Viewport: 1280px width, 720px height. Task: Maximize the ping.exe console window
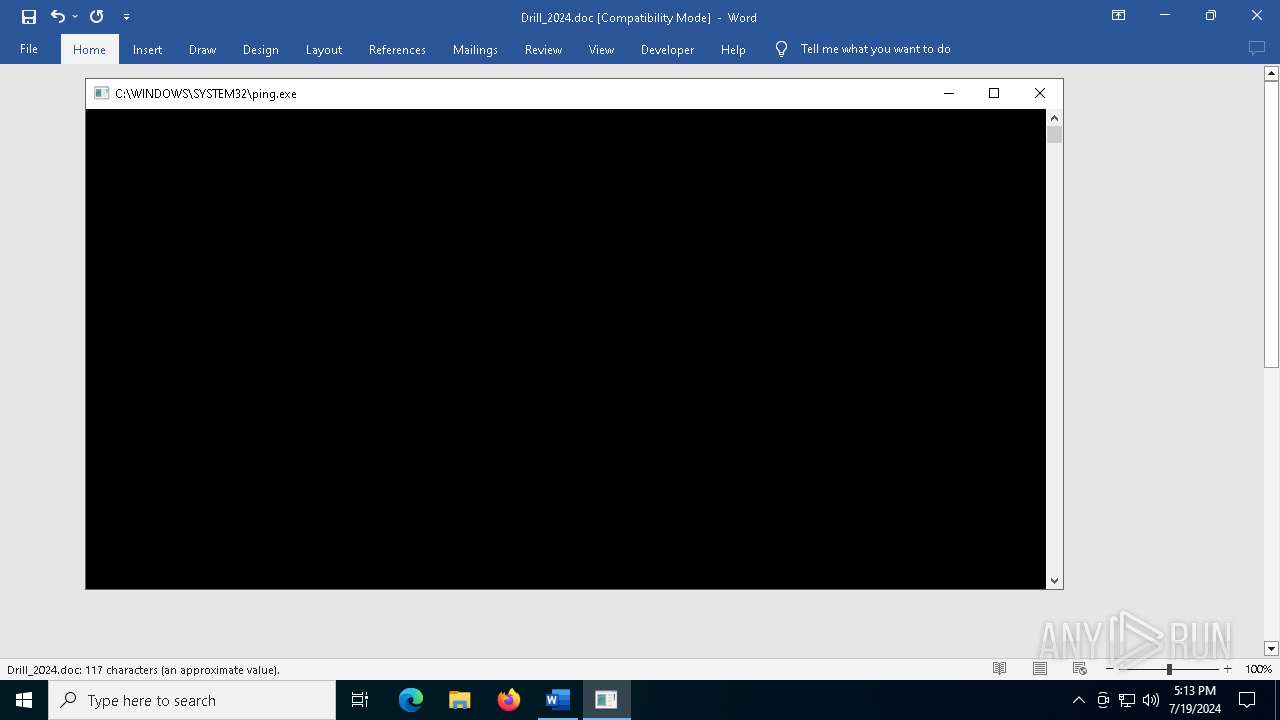[993, 93]
